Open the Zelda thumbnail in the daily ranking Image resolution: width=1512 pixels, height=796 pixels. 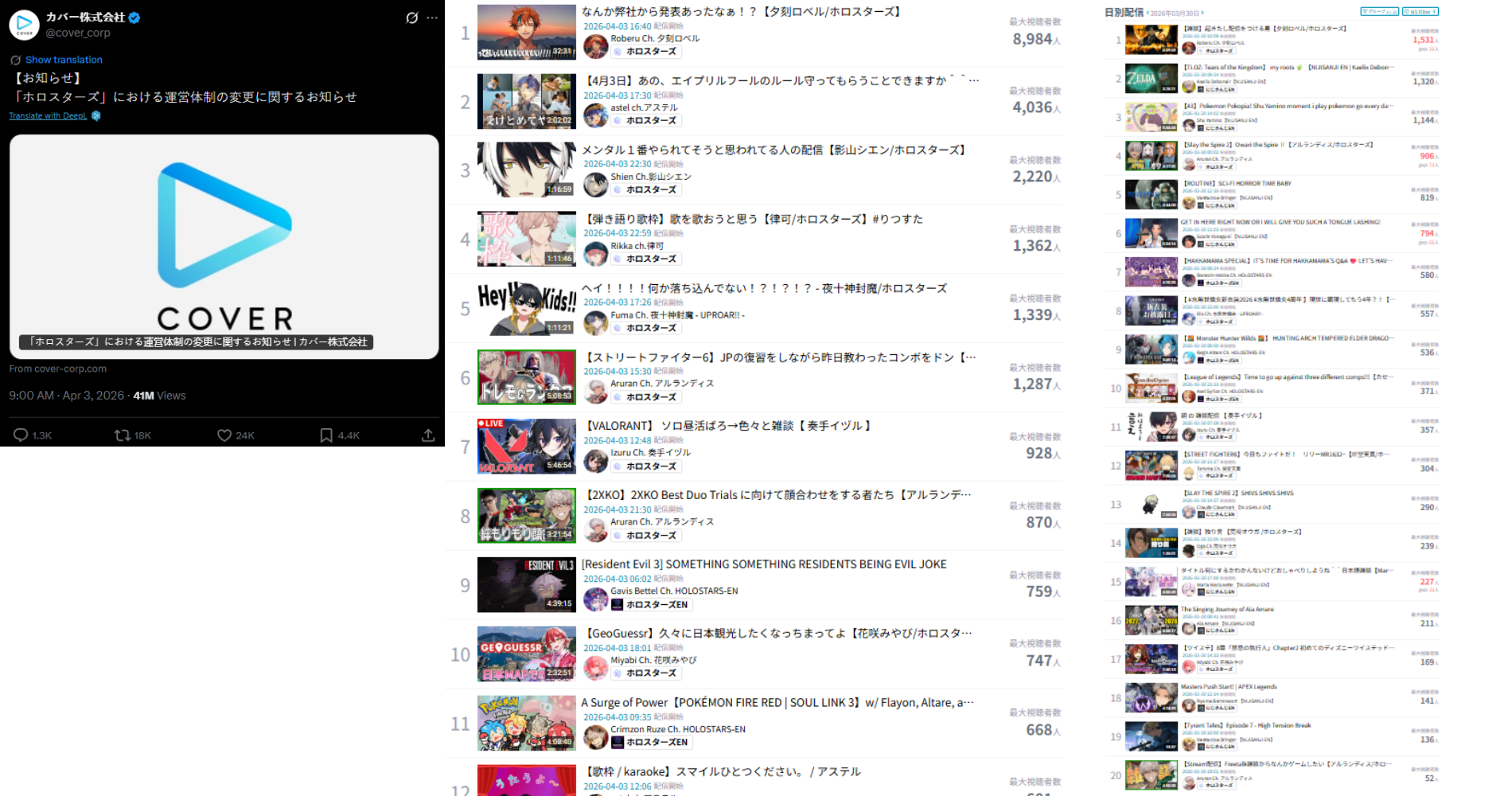click(1152, 79)
